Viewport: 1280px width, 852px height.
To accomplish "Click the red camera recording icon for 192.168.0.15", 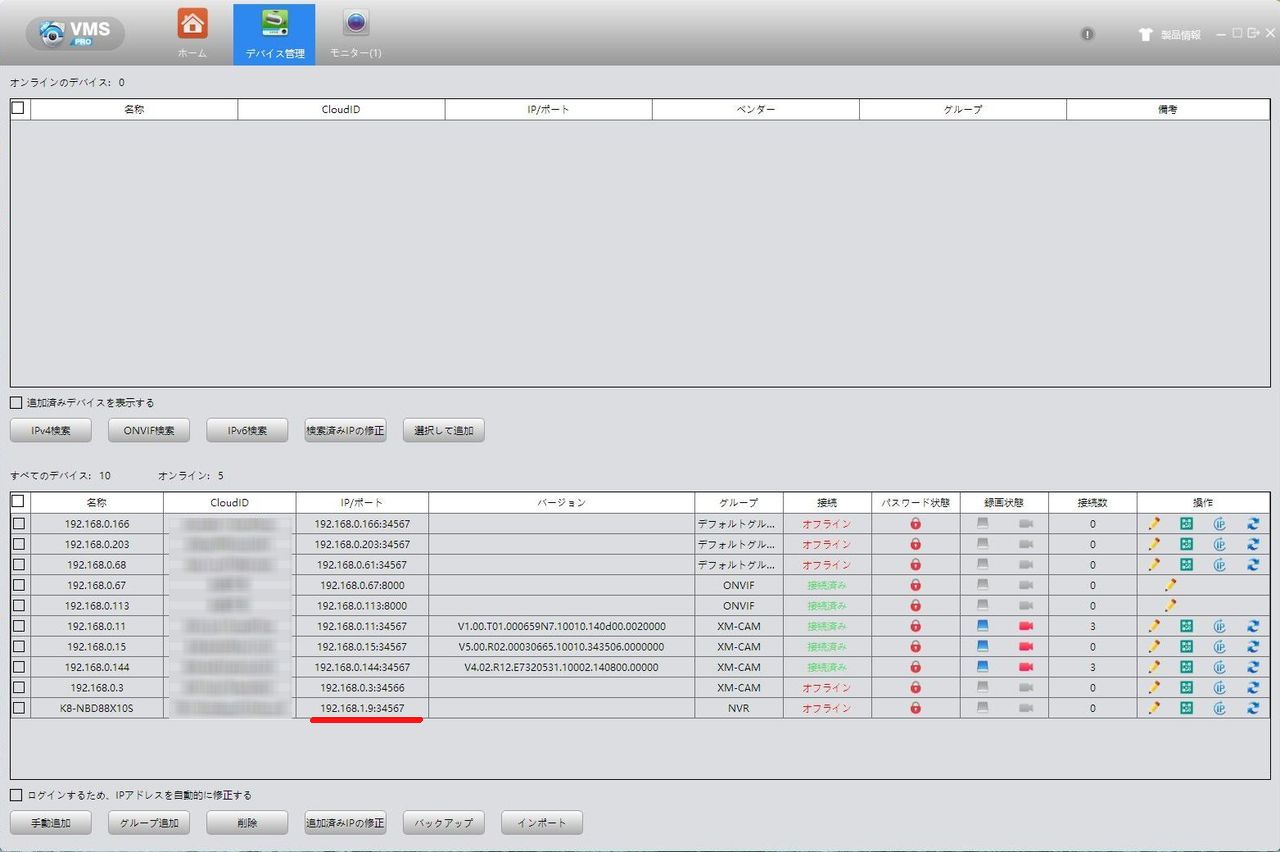I will click(x=1026, y=646).
